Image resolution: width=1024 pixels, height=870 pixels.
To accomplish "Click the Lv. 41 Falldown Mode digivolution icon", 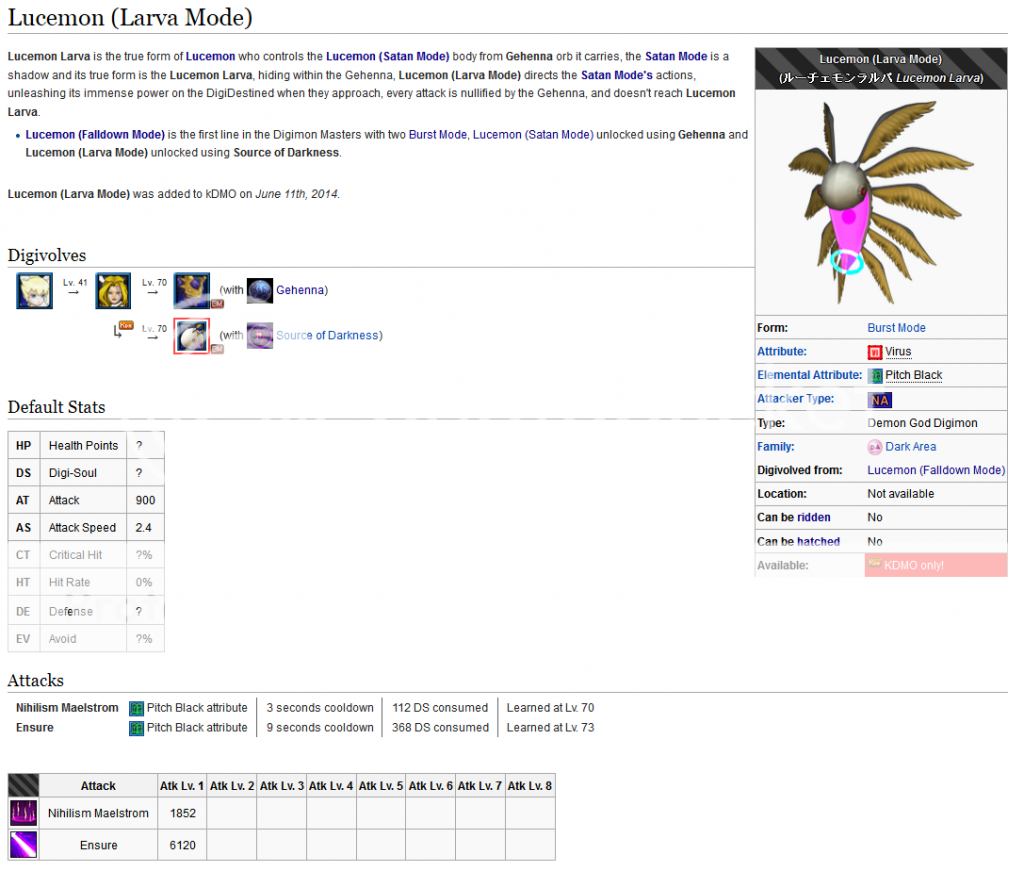I will pos(113,291).
